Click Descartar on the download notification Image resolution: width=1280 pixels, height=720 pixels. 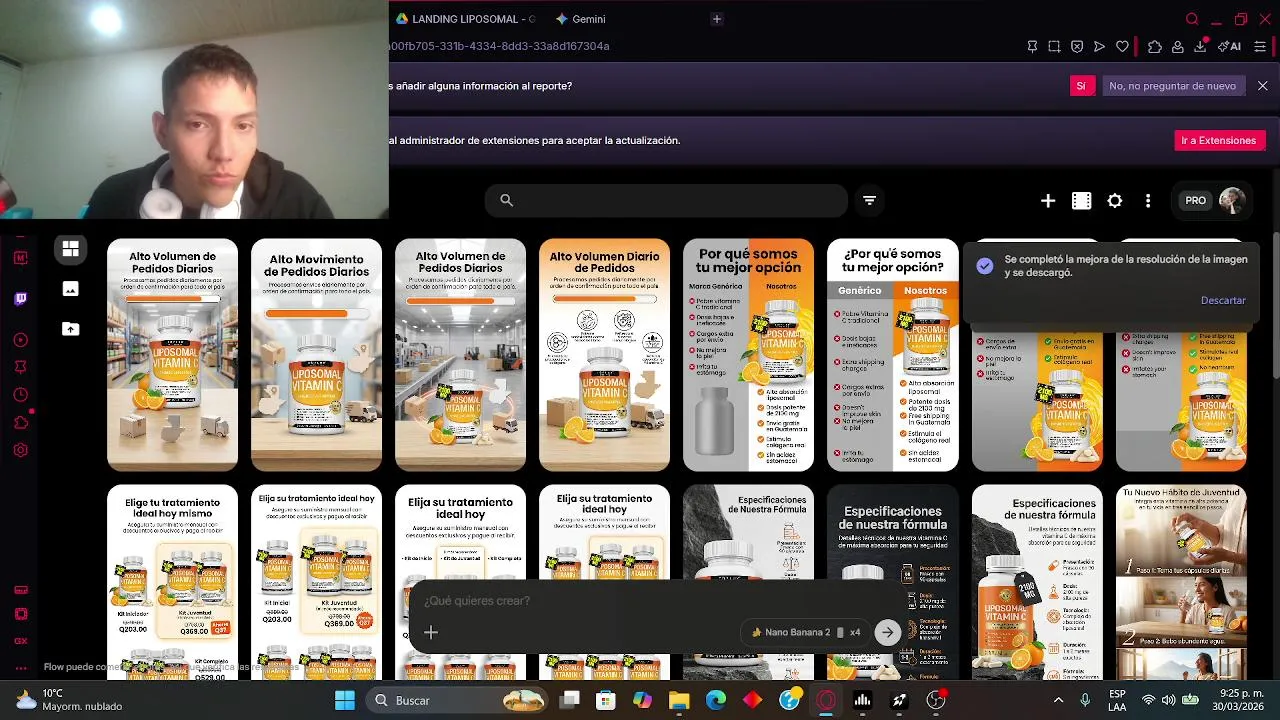[1223, 300]
